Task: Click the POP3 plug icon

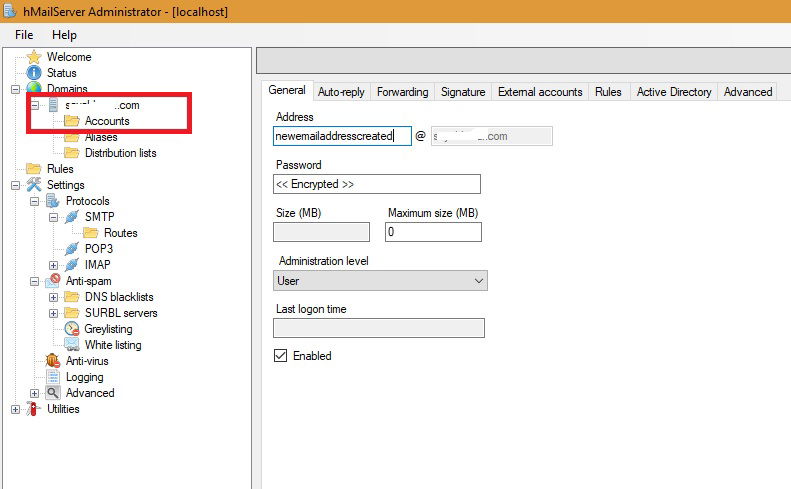Action: [x=72, y=249]
